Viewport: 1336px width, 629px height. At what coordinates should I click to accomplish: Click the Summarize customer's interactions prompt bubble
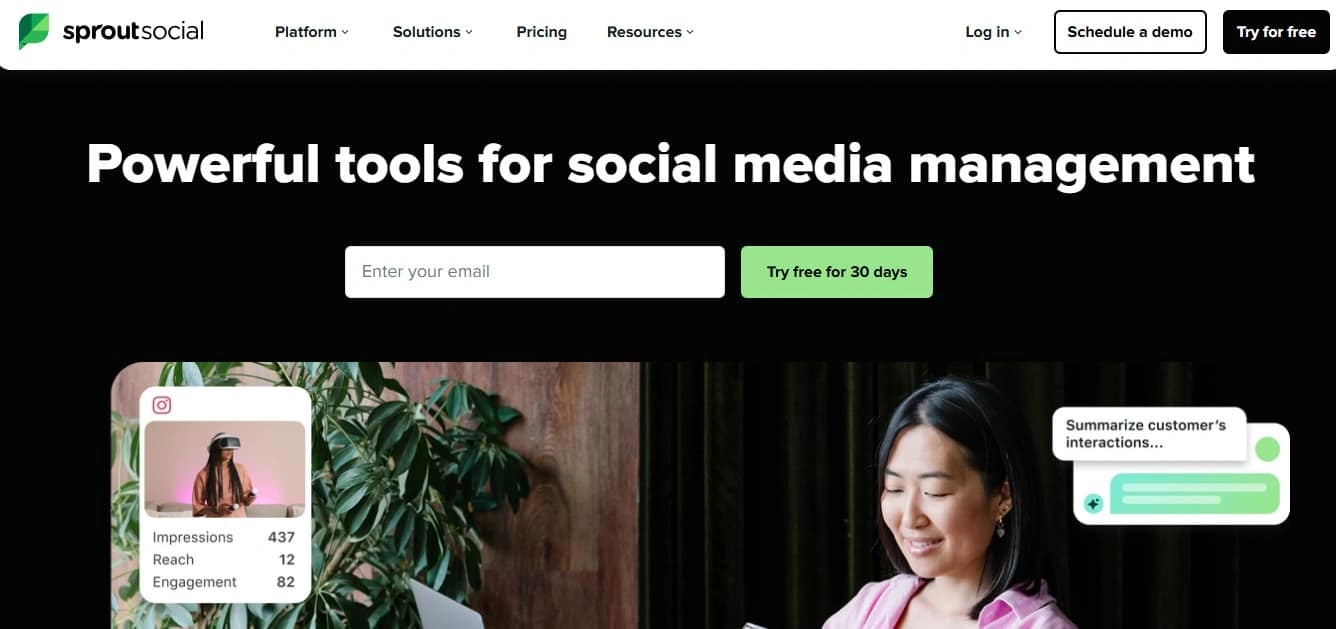click(x=1150, y=433)
